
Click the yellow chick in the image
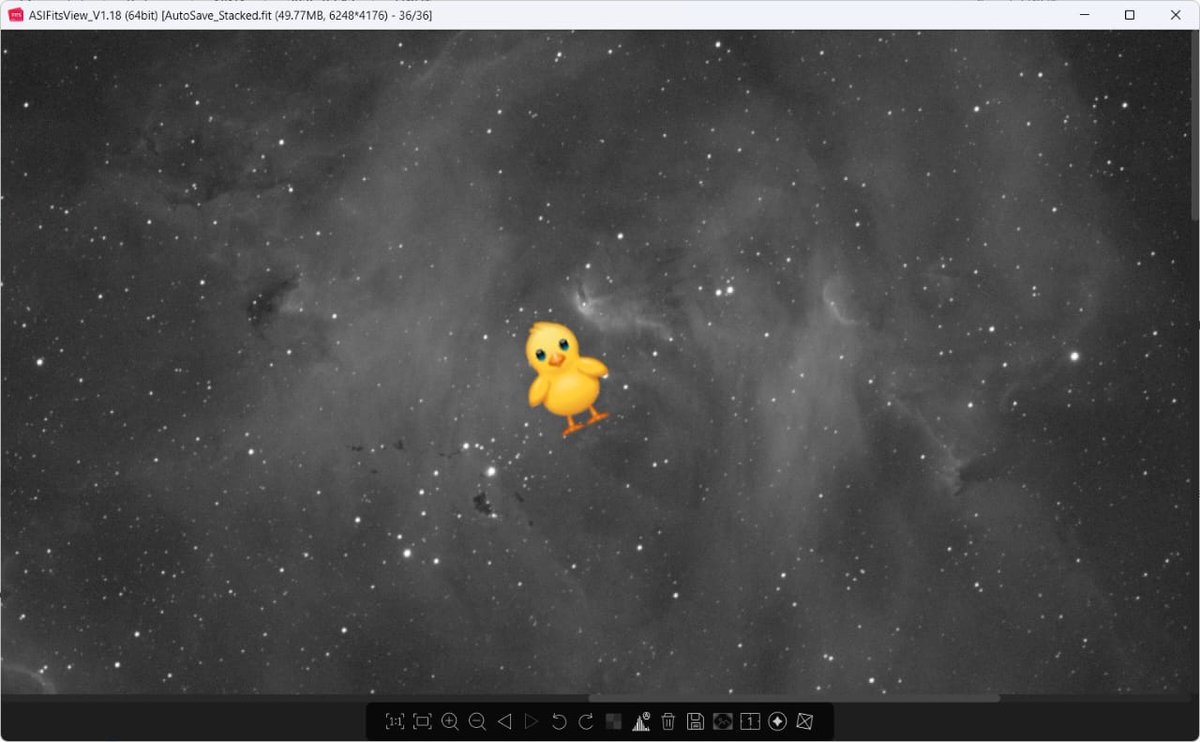pos(566,378)
